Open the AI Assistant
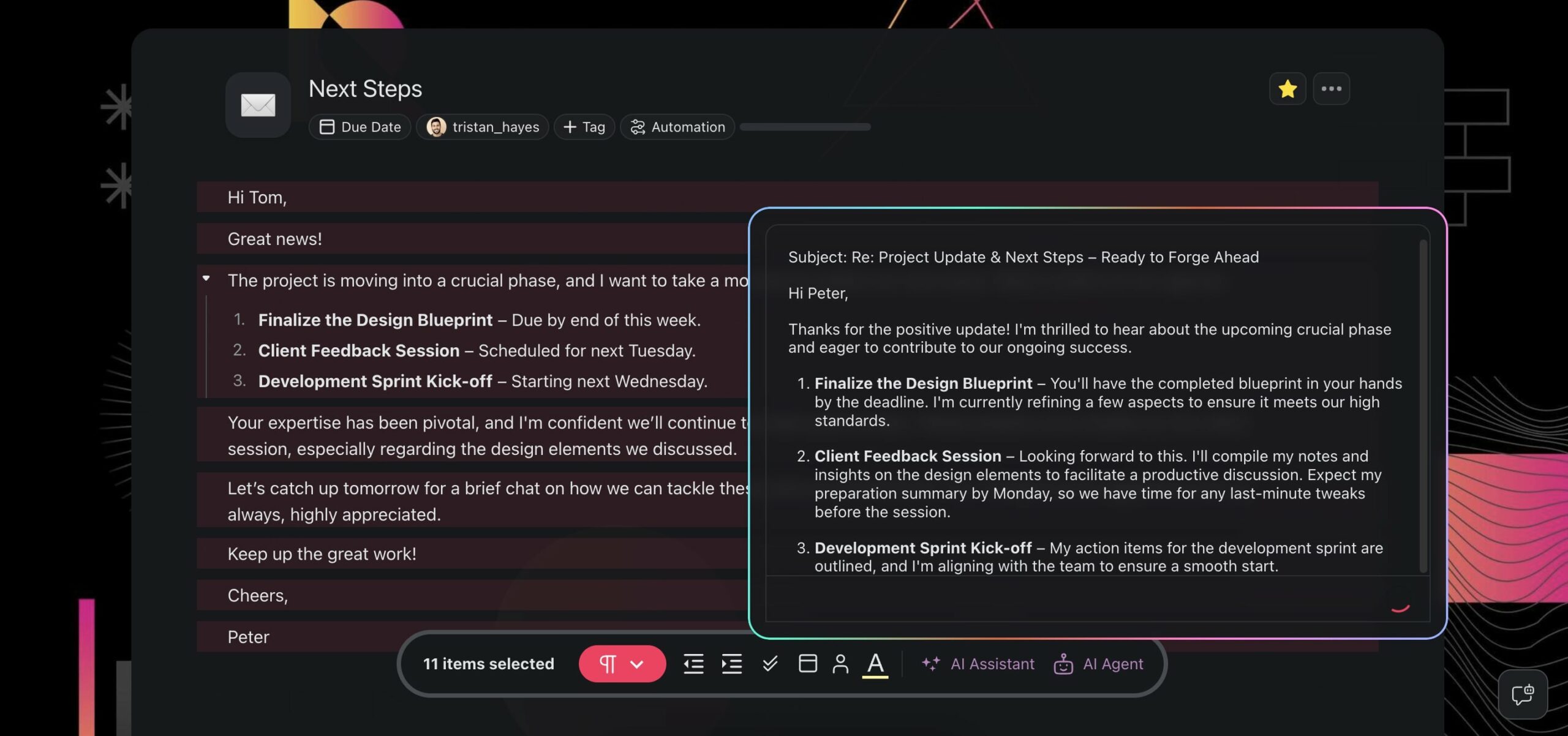 978,664
